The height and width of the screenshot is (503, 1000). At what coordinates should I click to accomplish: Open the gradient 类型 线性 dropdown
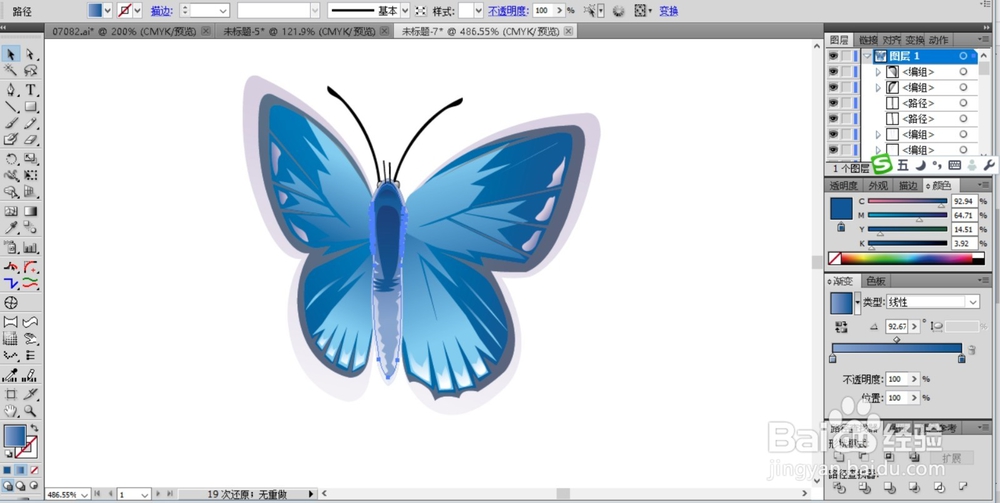tap(973, 302)
